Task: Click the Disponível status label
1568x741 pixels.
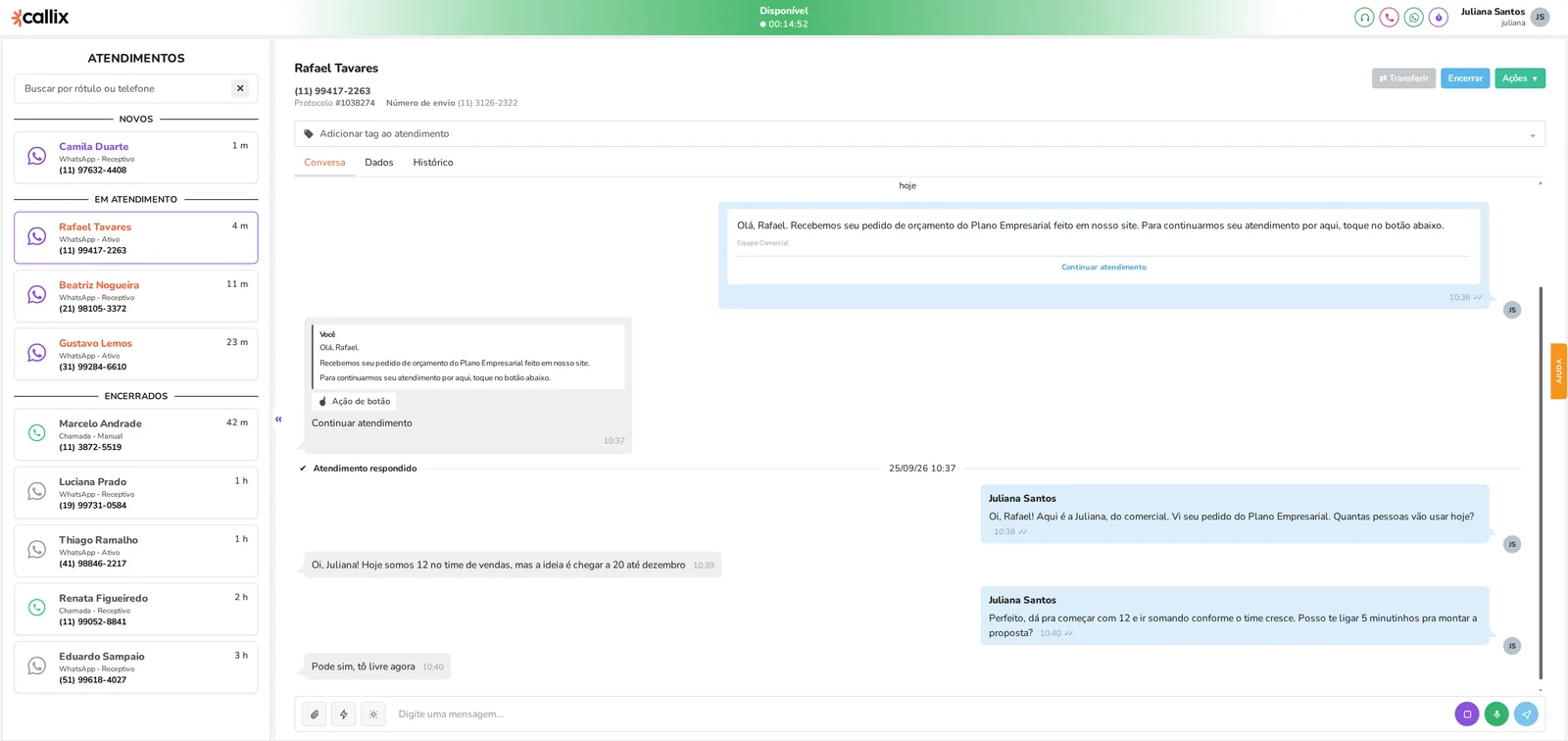Action: (x=784, y=11)
